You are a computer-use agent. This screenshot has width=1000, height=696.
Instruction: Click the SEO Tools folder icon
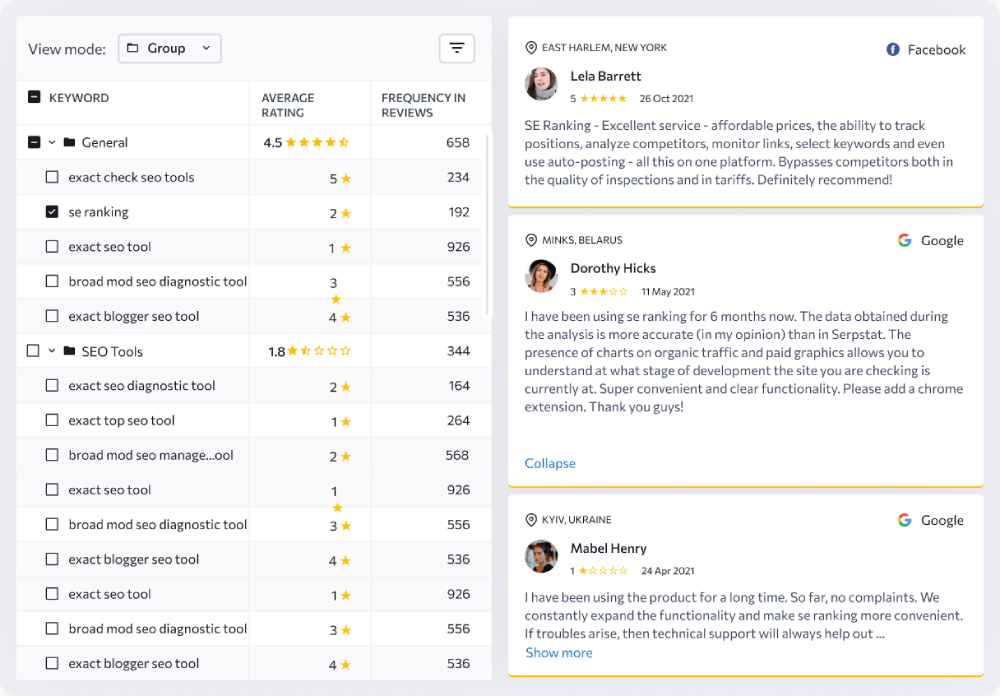[70, 351]
